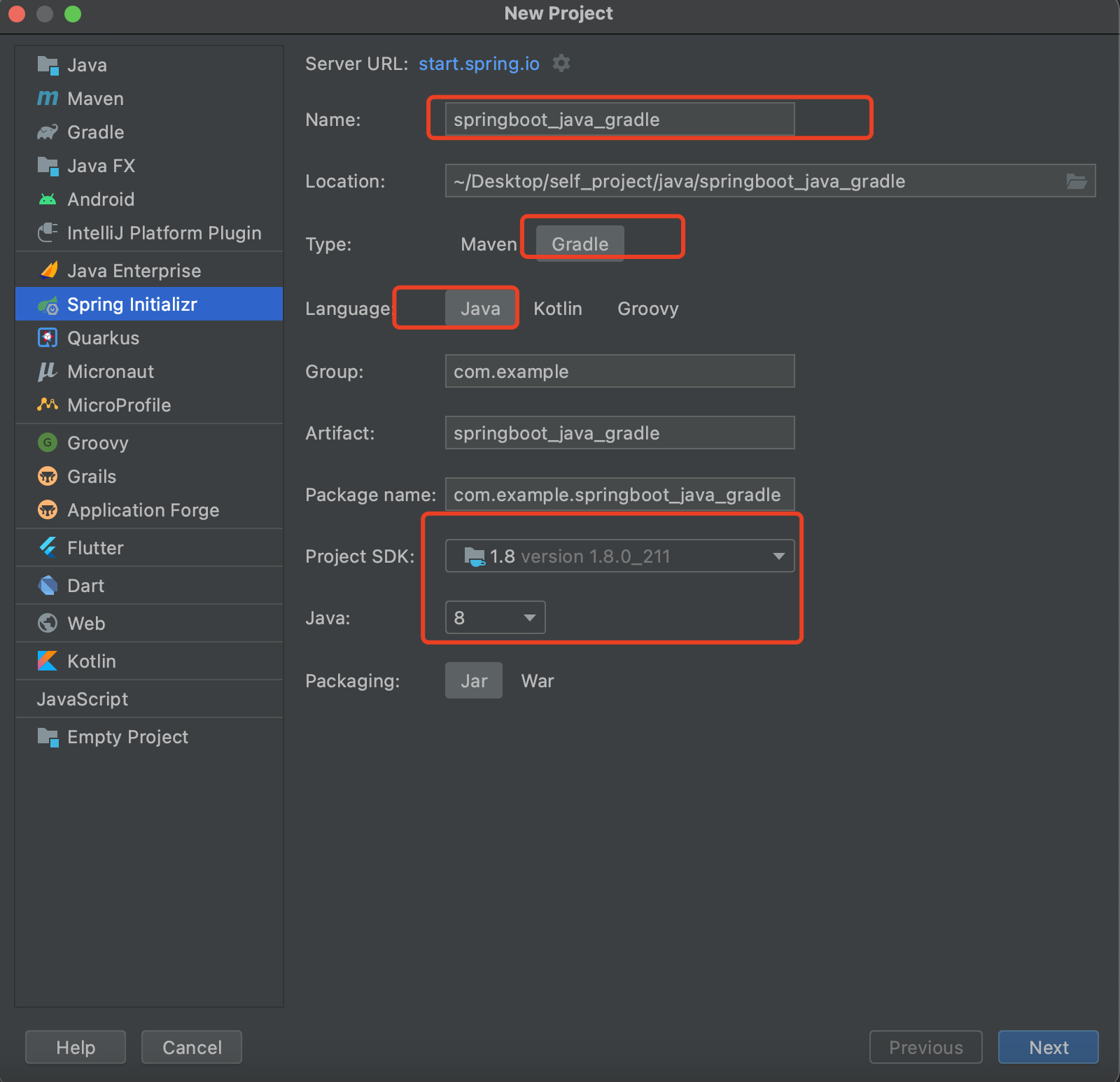The height and width of the screenshot is (1082, 1120).
Task: Open the start.spring.io link
Action: point(479,64)
